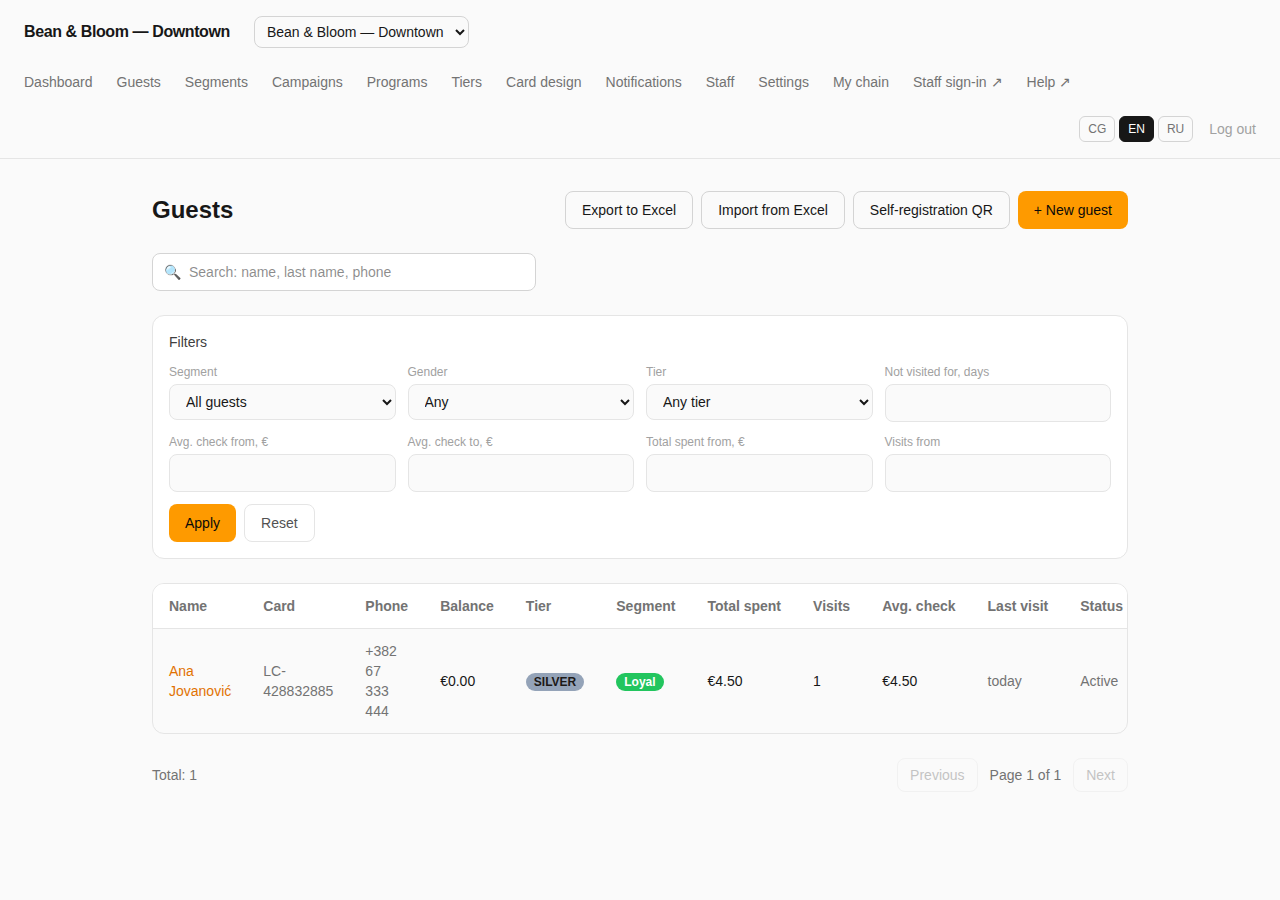Open the Gender filter dropdown
Viewport: 1280px width, 900px height.
[521, 402]
